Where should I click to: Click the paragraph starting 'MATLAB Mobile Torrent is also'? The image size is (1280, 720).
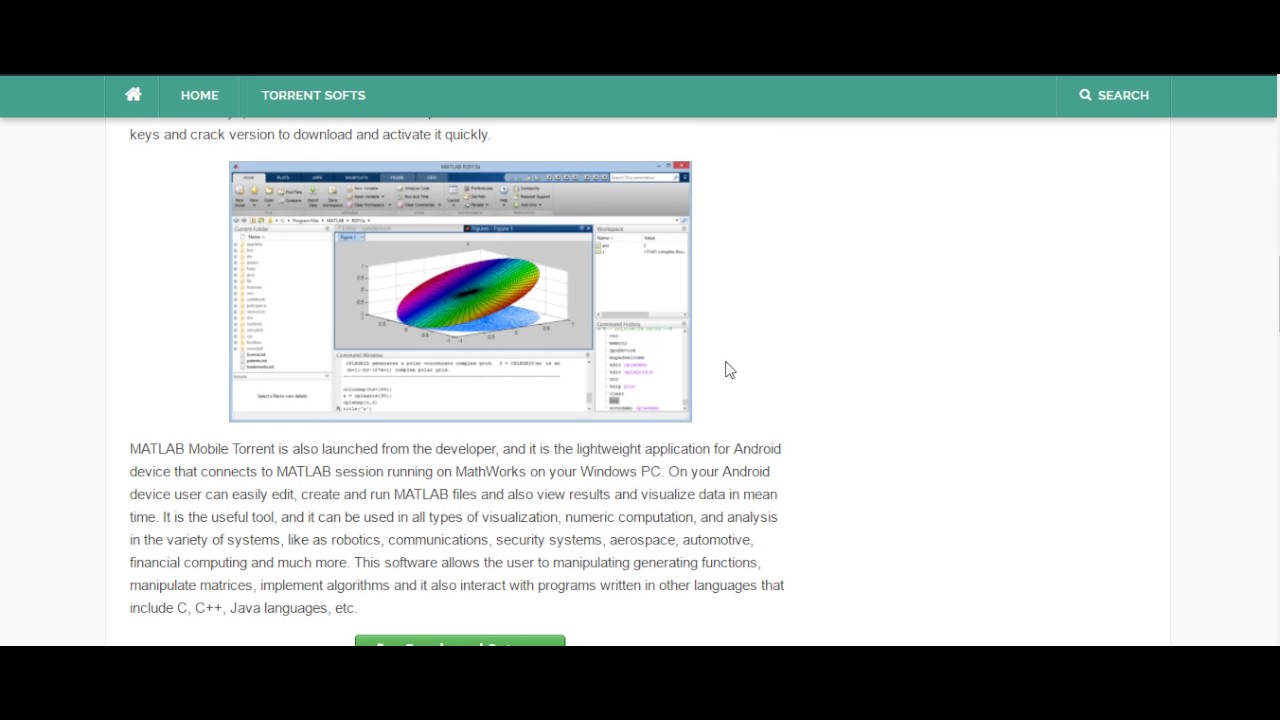(457, 528)
